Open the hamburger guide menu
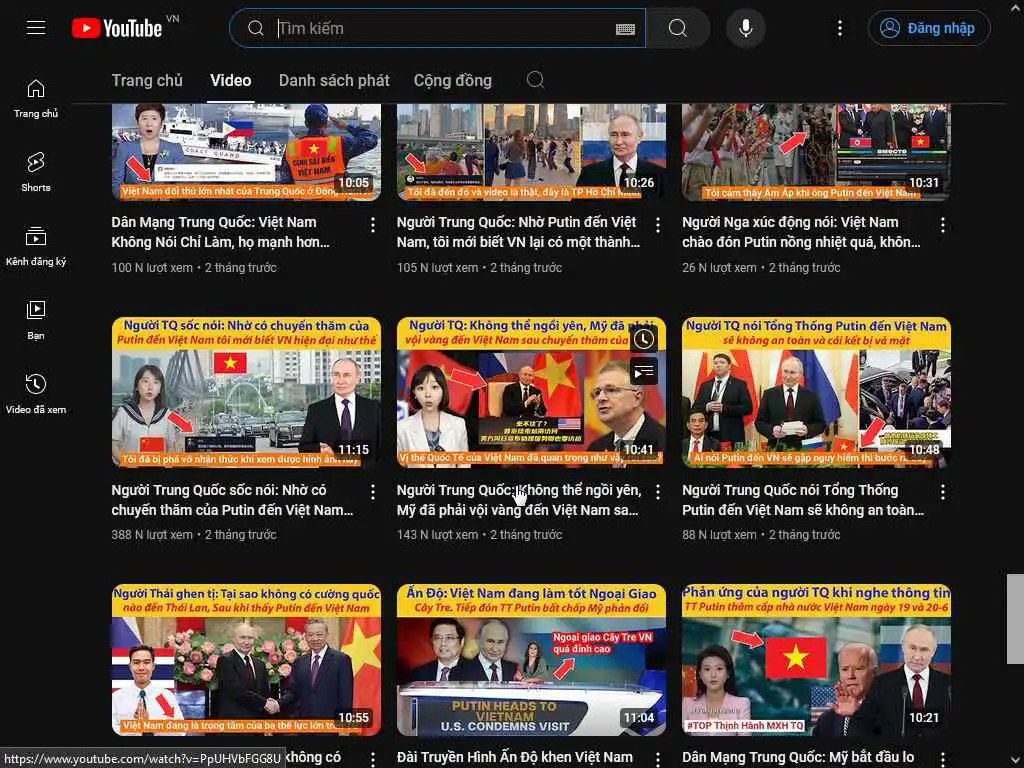 (x=36, y=28)
